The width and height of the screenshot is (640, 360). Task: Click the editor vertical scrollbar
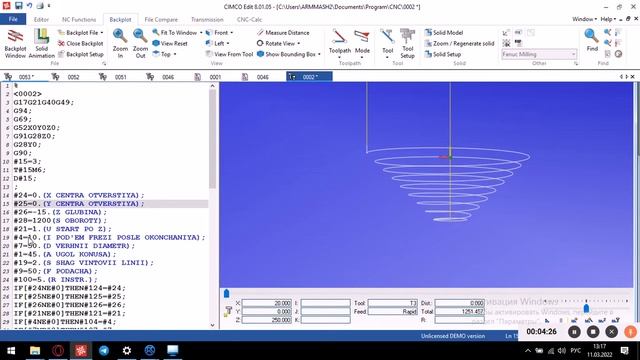pyautogui.click(x=213, y=205)
